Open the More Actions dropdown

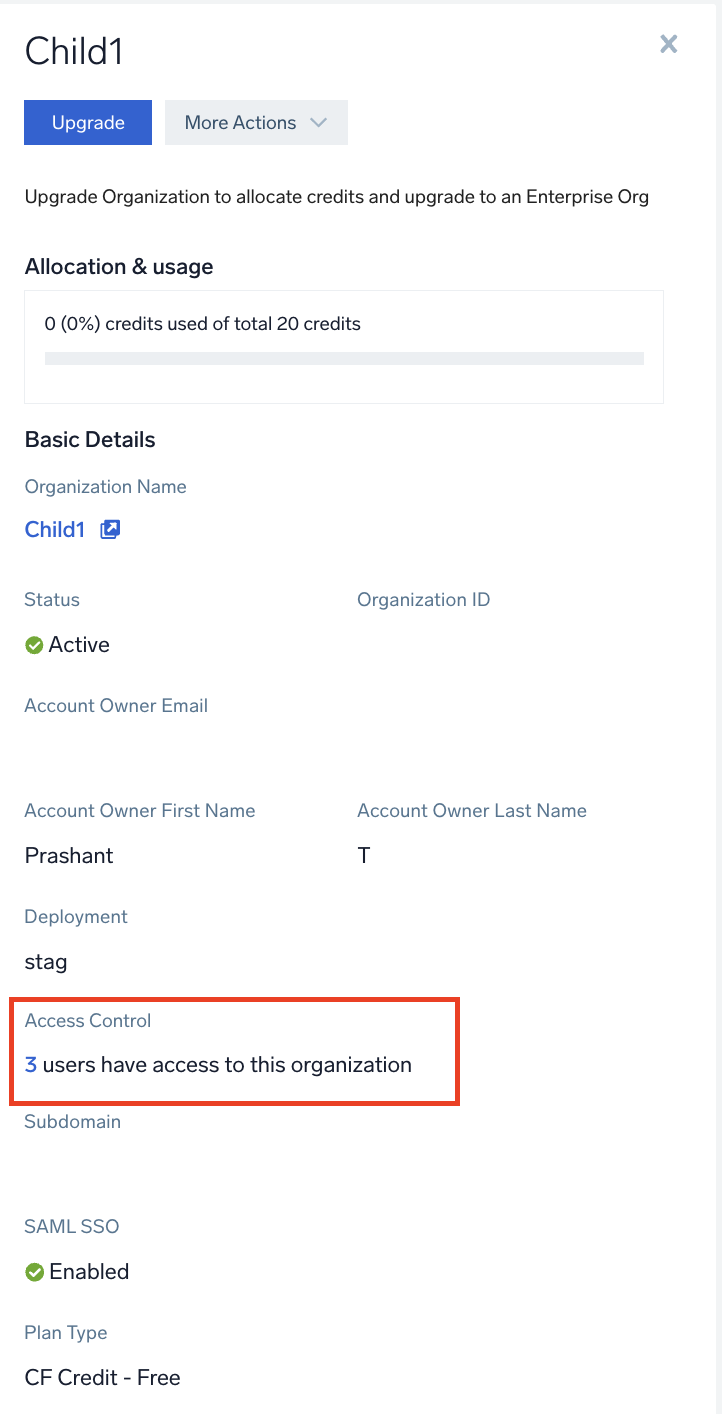pos(255,123)
